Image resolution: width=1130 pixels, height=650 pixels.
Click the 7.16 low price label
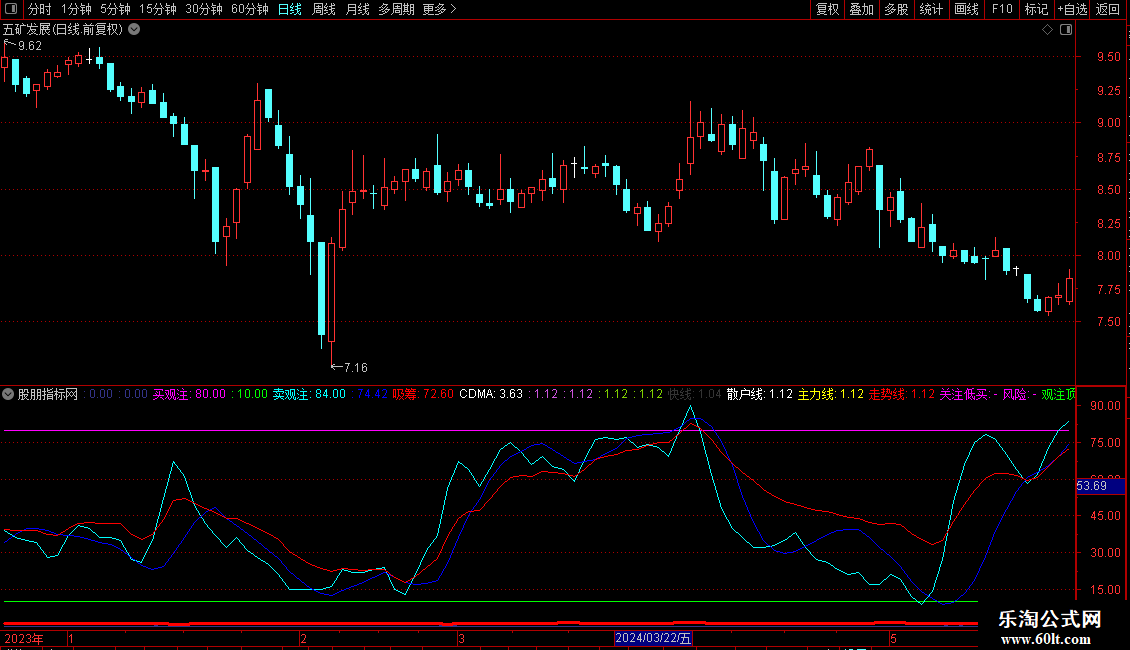click(x=355, y=368)
